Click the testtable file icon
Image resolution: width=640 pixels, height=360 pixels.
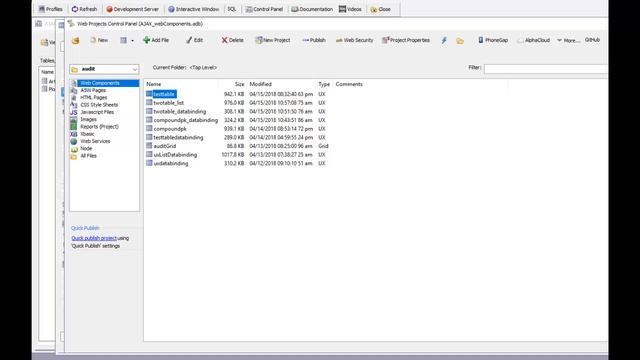(x=149, y=94)
